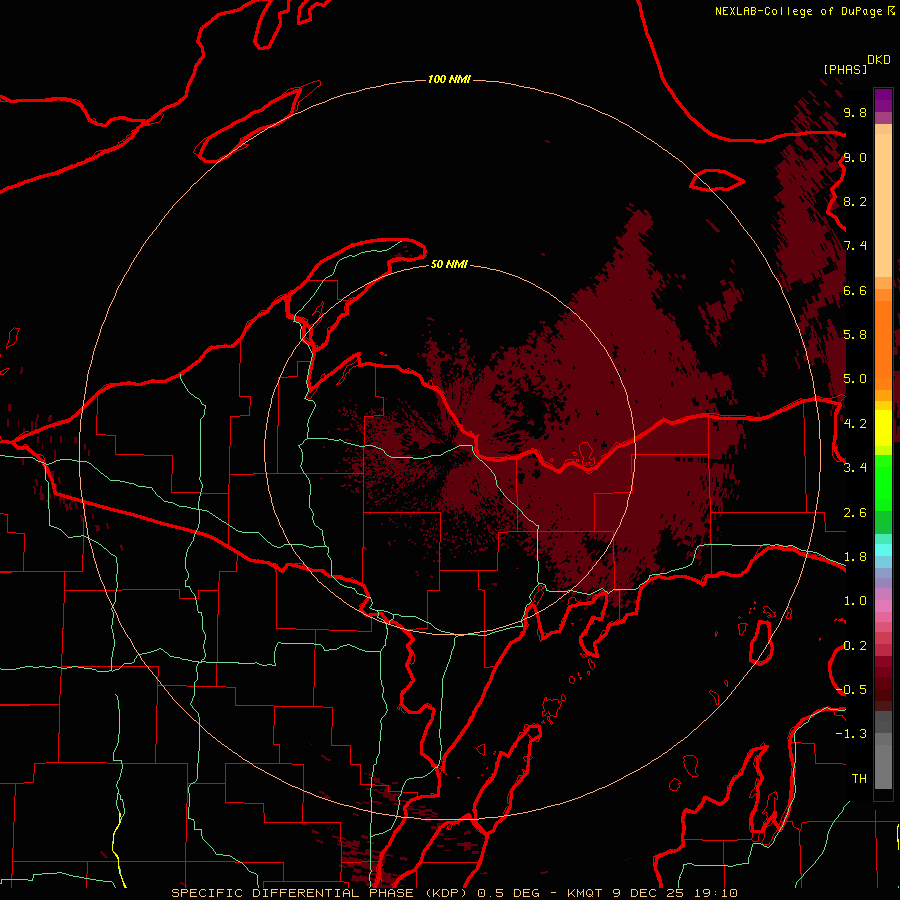The width and height of the screenshot is (900, 900).
Task: Pick the bright green color bar segment
Action: 883,483
